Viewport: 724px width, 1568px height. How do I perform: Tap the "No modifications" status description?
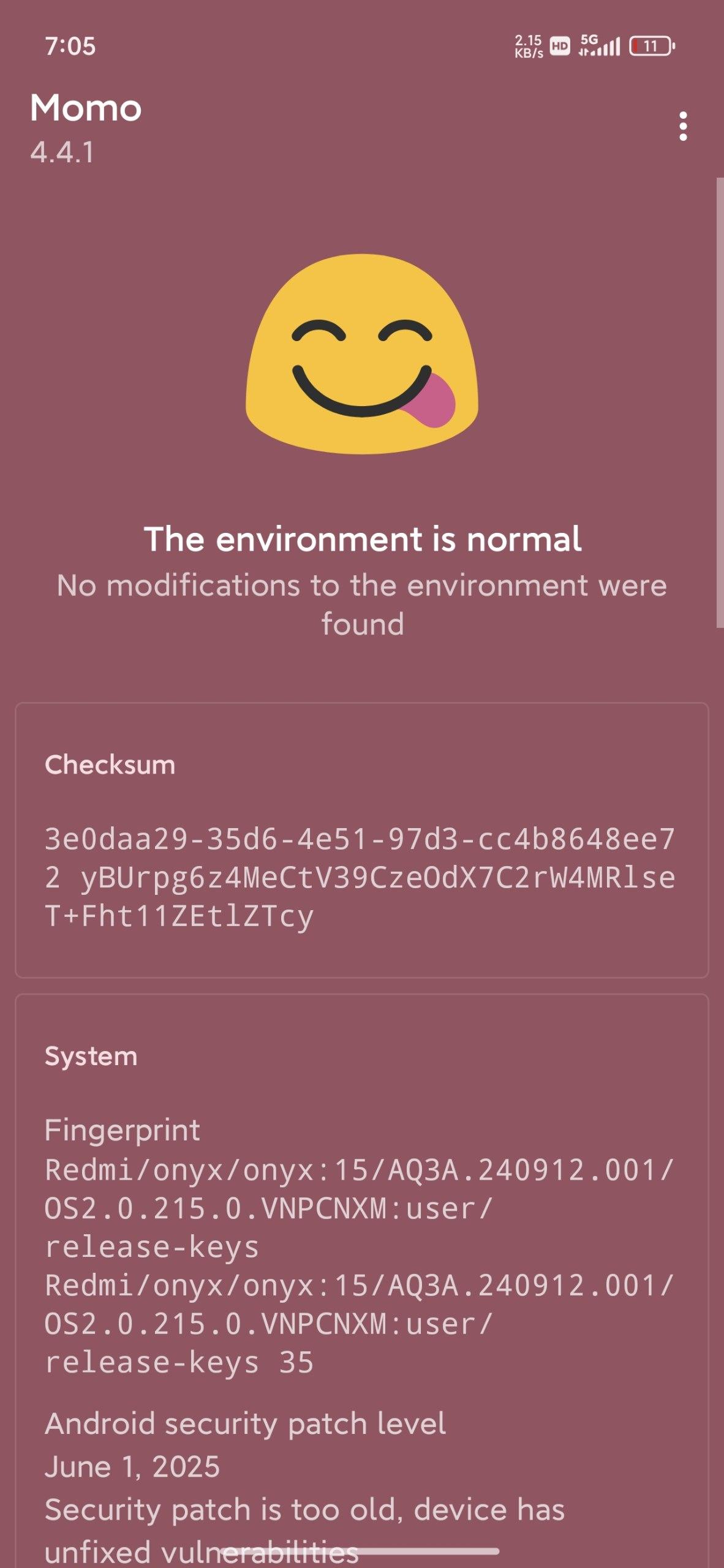362,604
